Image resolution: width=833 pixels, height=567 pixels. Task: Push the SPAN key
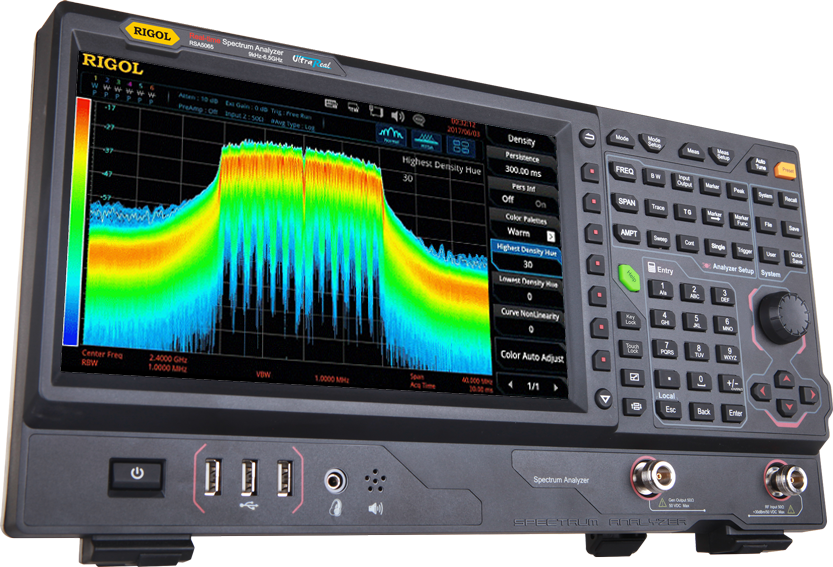tap(627, 202)
